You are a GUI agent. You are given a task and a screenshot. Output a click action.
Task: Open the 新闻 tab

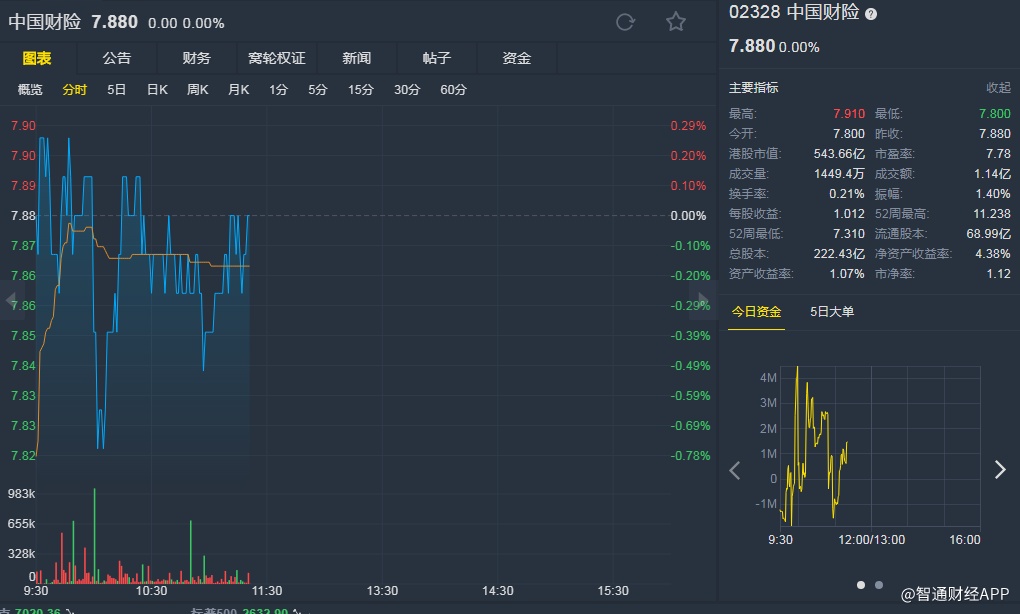click(x=356, y=58)
